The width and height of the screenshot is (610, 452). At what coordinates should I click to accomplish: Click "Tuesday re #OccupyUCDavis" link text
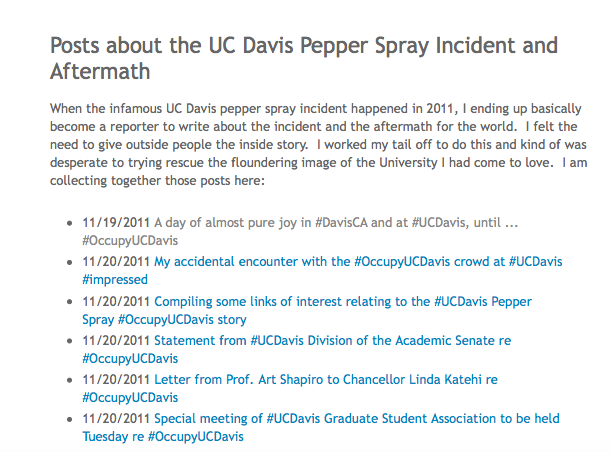tap(162, 436)
